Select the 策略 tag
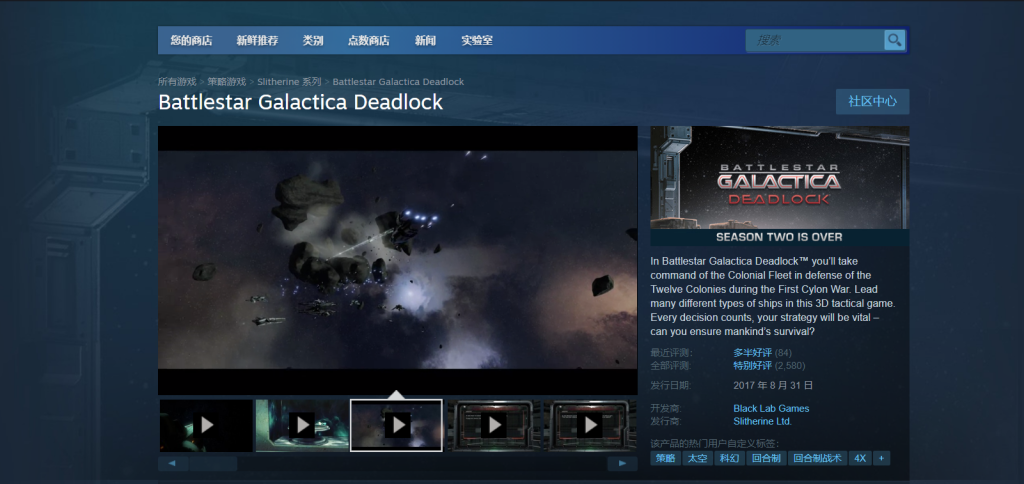1024x484 pixels. point(665,458)
